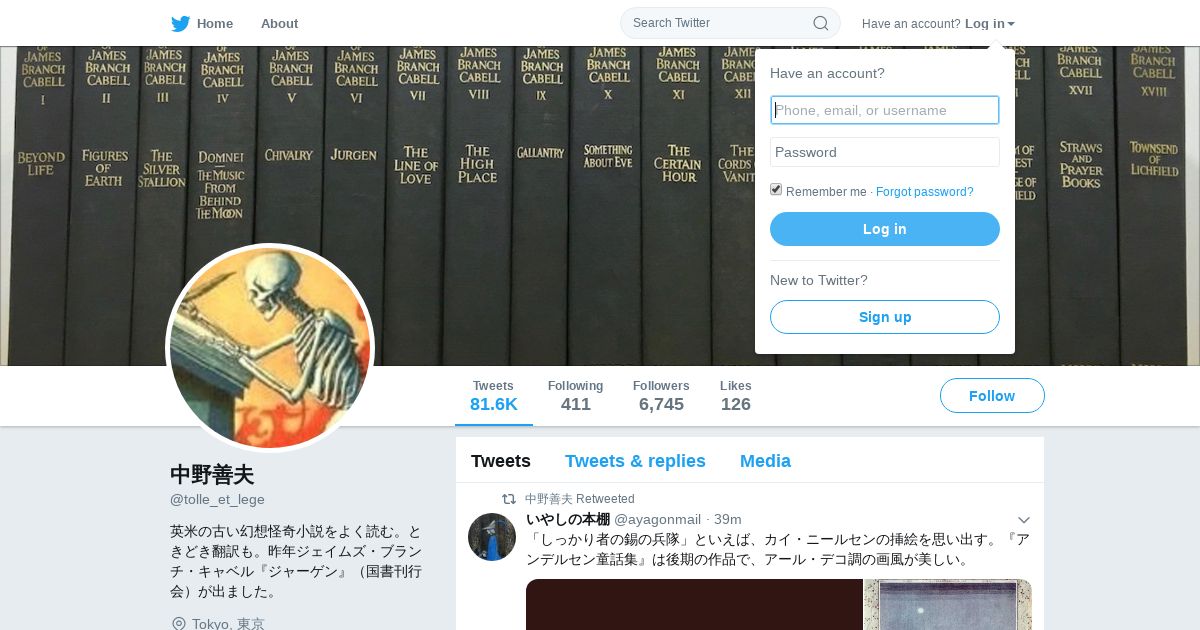This screenshot has height=630, width=1200.
Task: Click the search magnifier icon
Action: click(820, 23)
